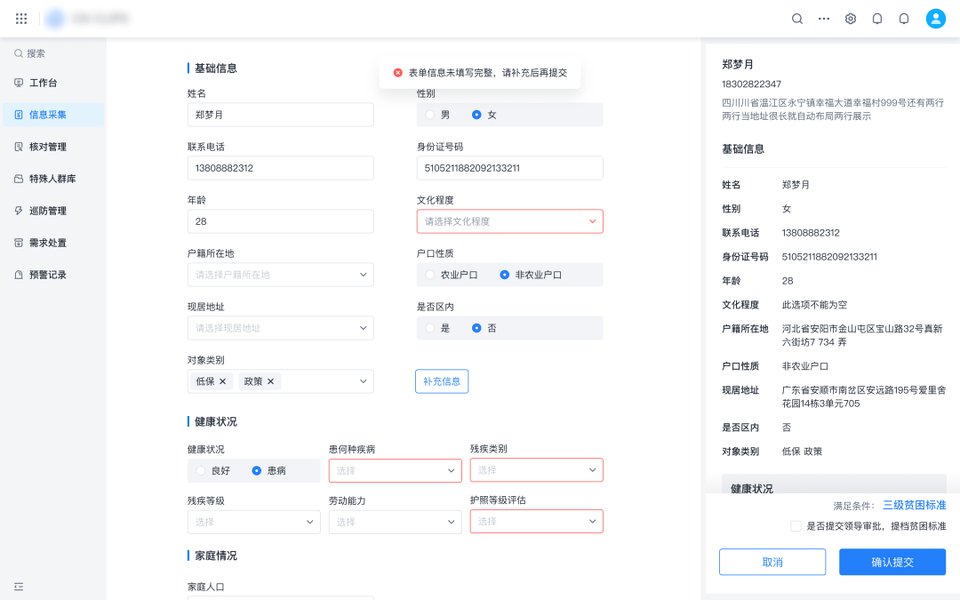
Task: Click the 补充信息 button
Action: [441, 381]
